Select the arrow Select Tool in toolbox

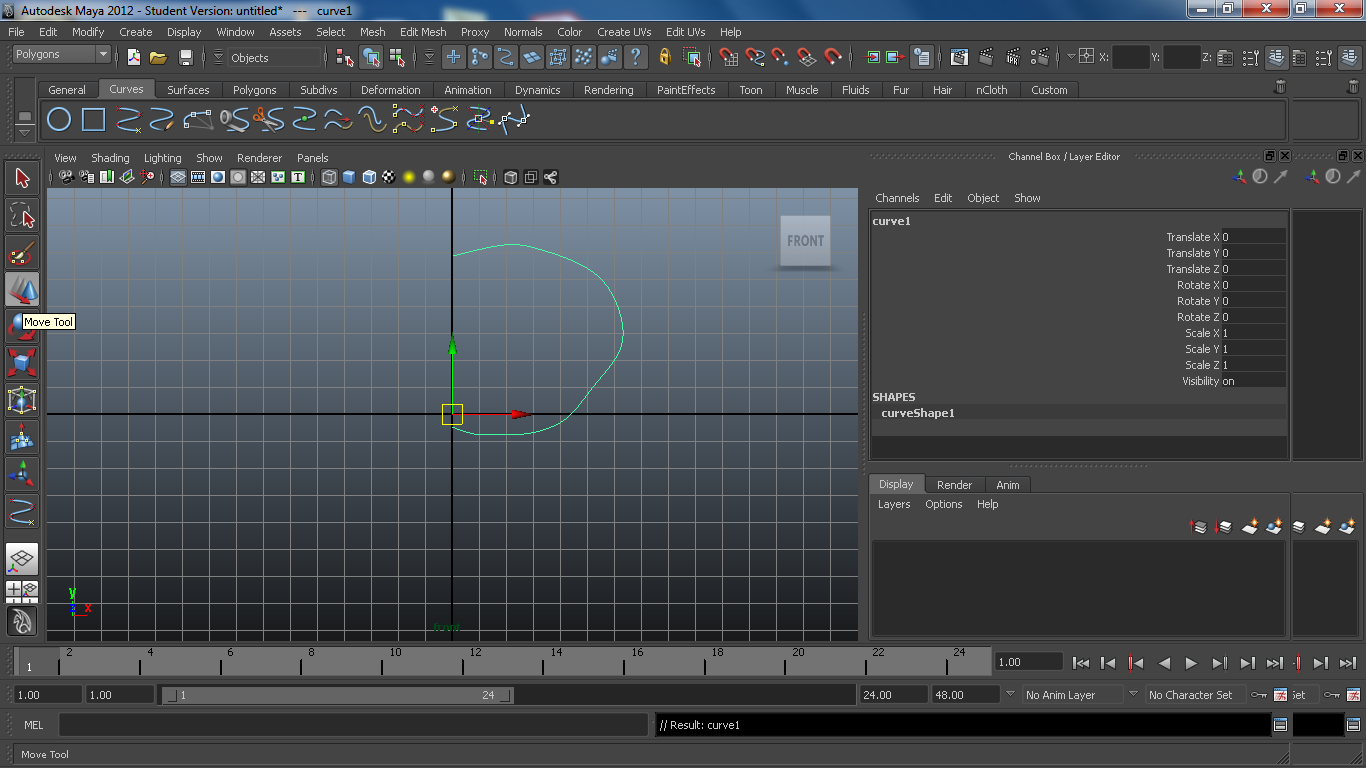[22, 178]
